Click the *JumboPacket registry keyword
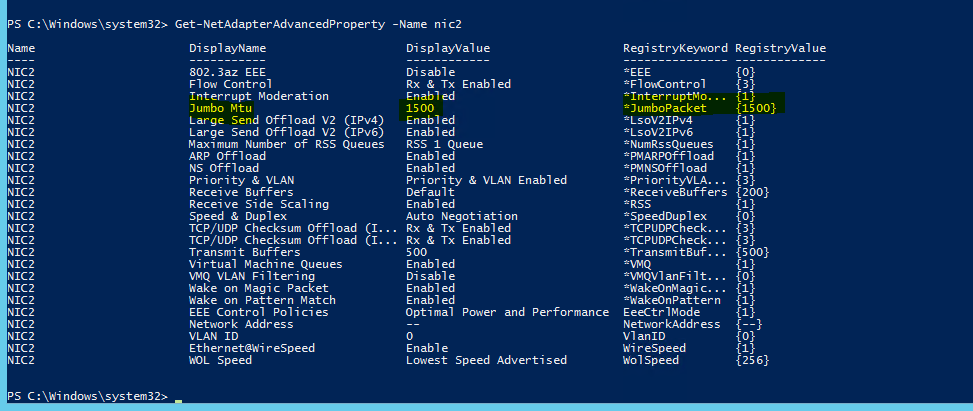 (666, 108)
